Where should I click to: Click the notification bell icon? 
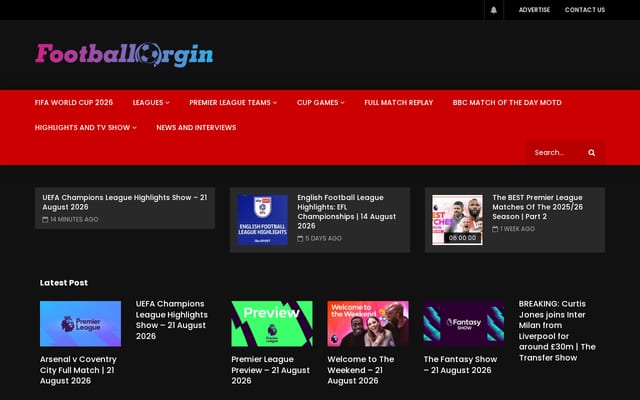(x=493, y=10)
